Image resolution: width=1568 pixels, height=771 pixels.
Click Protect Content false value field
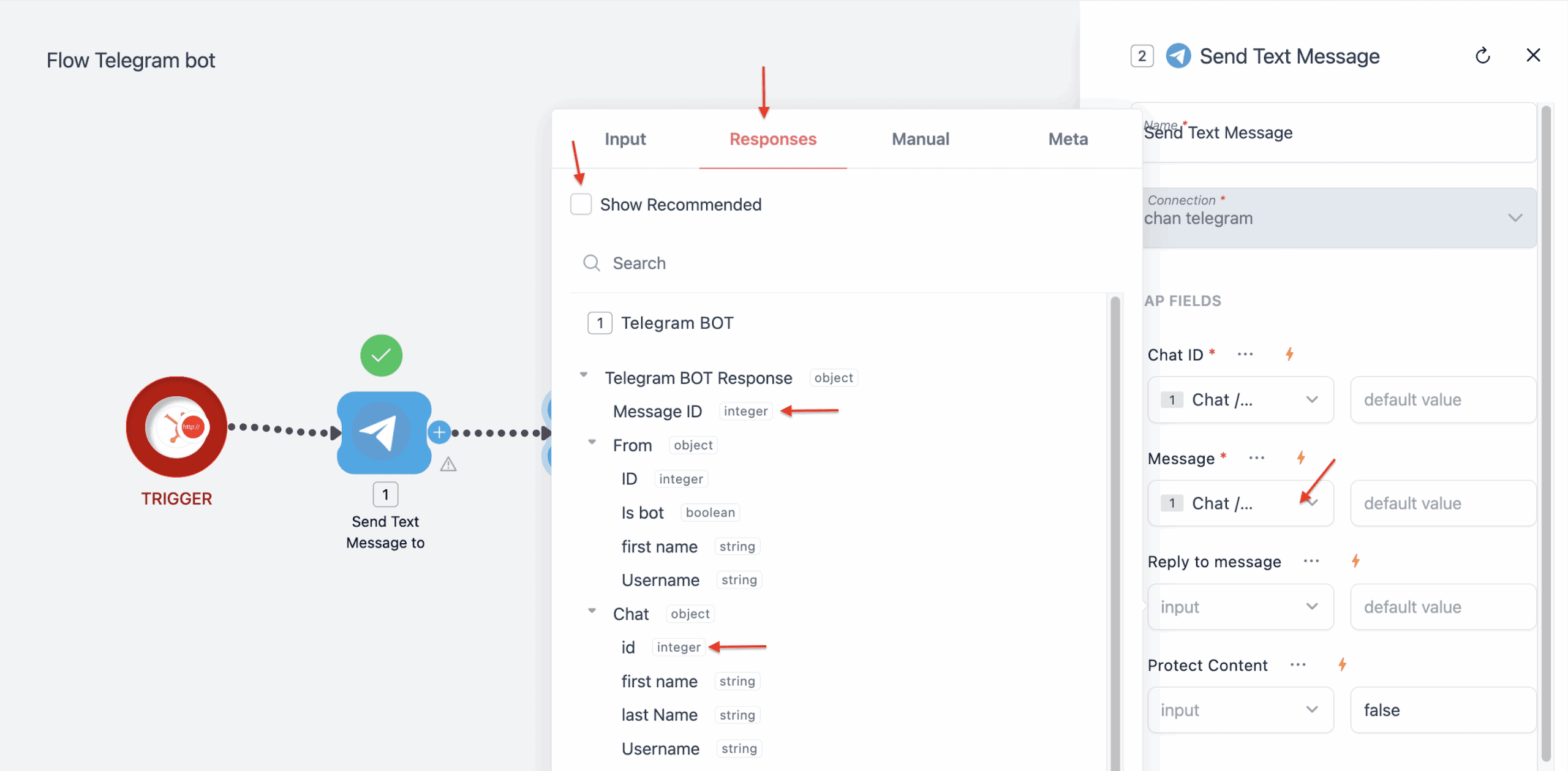[1444, 710]
